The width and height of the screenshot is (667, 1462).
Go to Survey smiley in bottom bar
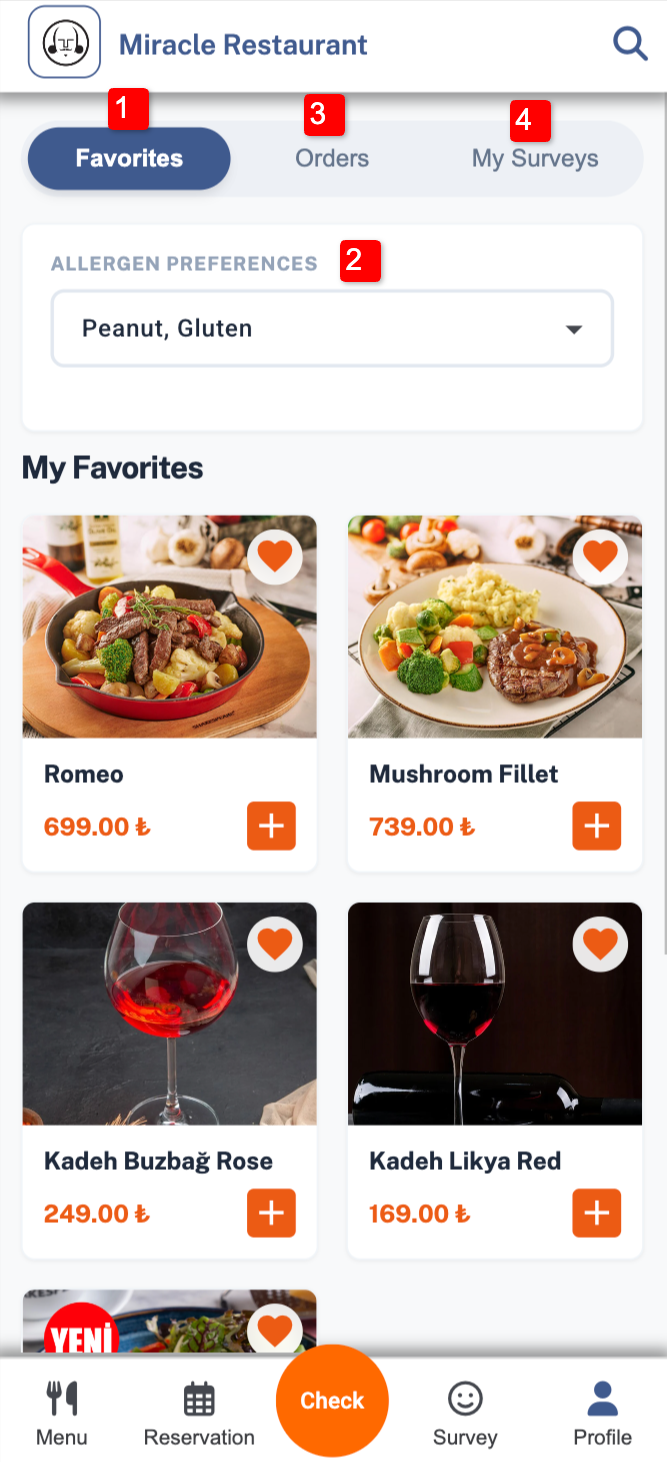coord(465,1414)
